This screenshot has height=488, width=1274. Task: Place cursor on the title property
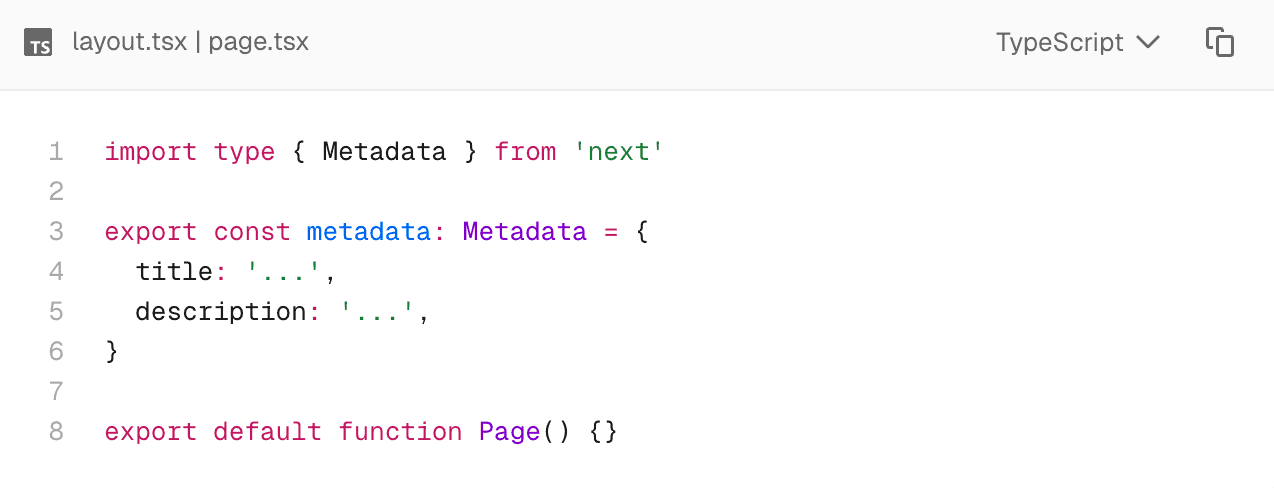point(173,272)
